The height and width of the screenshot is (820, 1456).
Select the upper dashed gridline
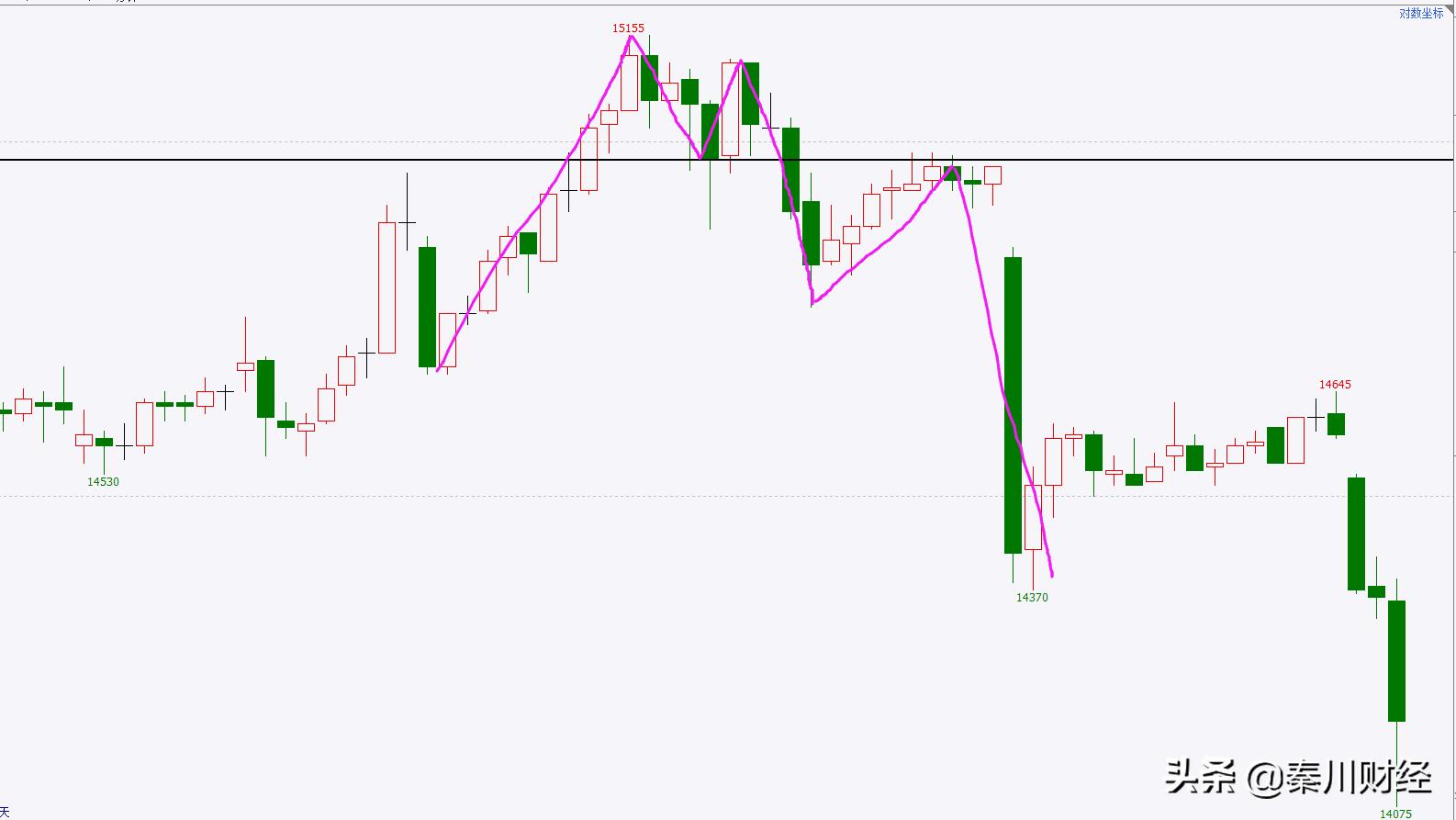275,141
